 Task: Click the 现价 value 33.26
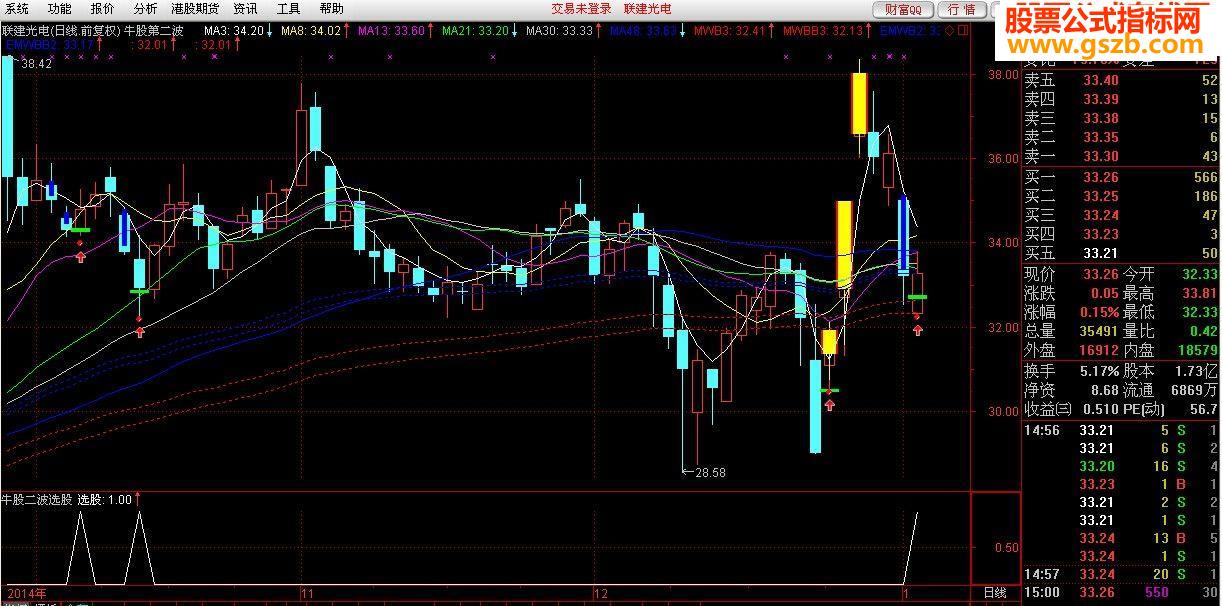(1100, 274)
